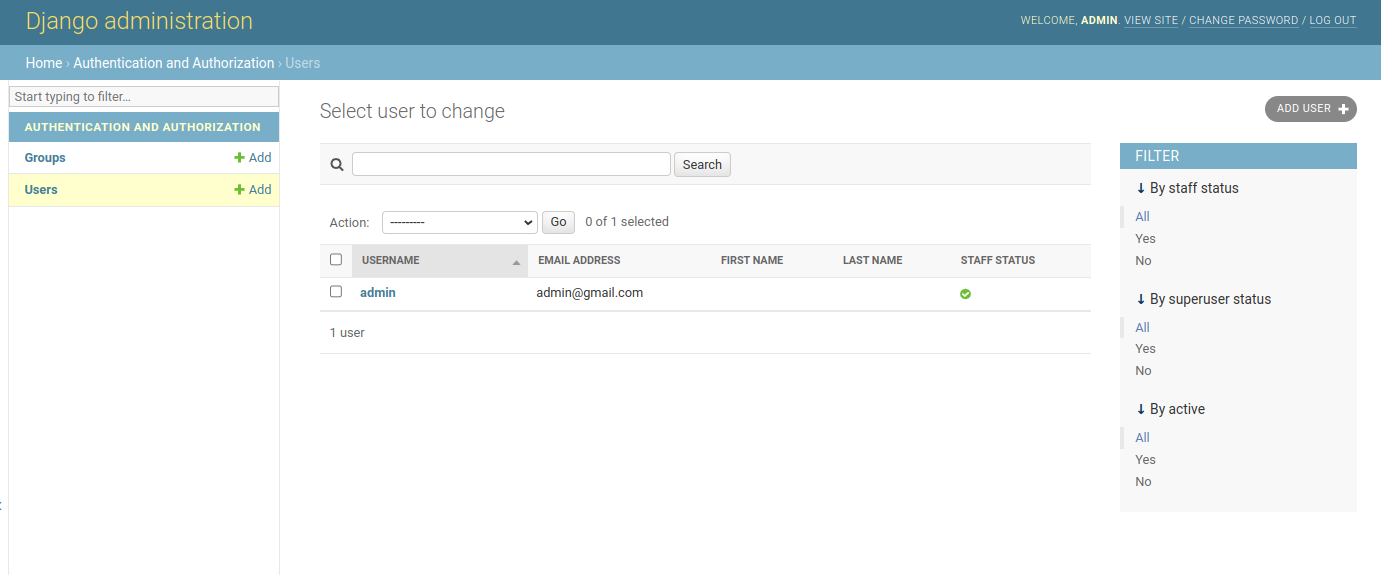Filter staff status by Yes

[x=1145, y=239]
